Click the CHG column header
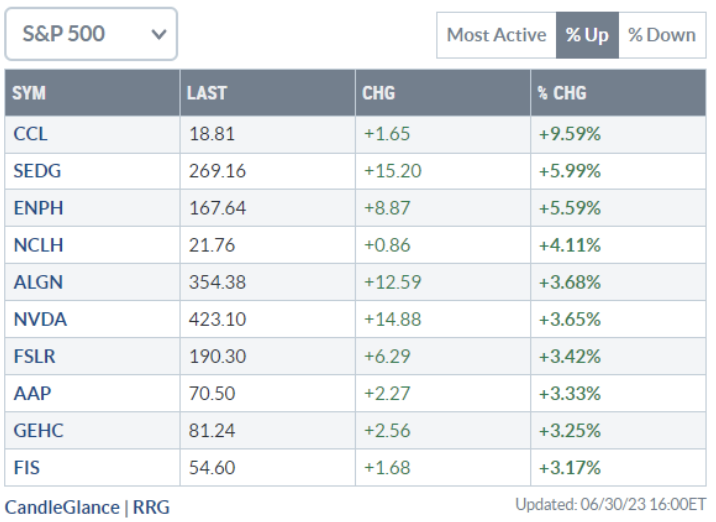716x522 pixels. coord(379,94)
